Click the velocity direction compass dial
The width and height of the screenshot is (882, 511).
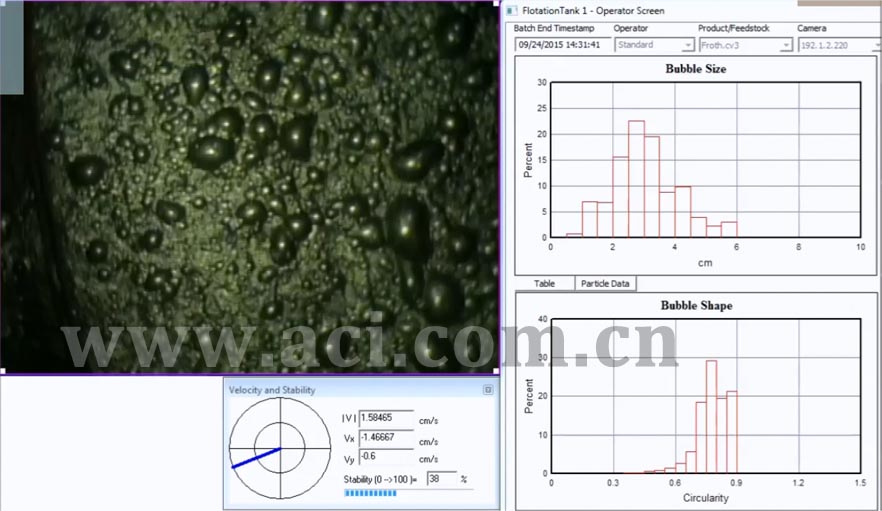(x=280, y=449)
